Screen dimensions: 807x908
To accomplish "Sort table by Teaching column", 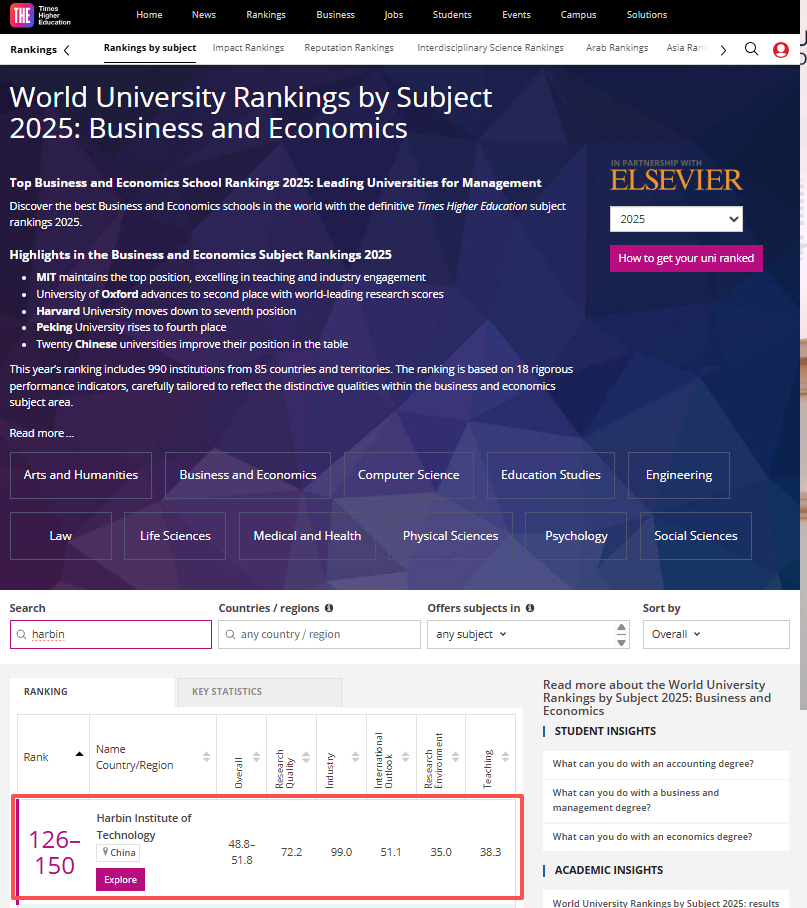I will click(503, 757).
